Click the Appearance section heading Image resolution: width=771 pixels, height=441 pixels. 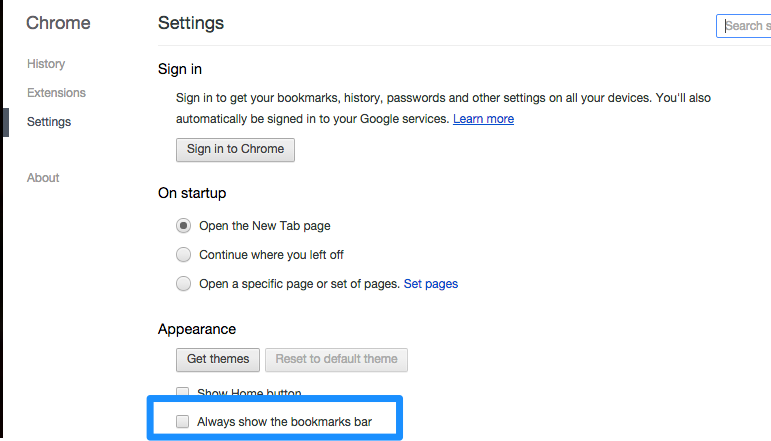point(197,329)
